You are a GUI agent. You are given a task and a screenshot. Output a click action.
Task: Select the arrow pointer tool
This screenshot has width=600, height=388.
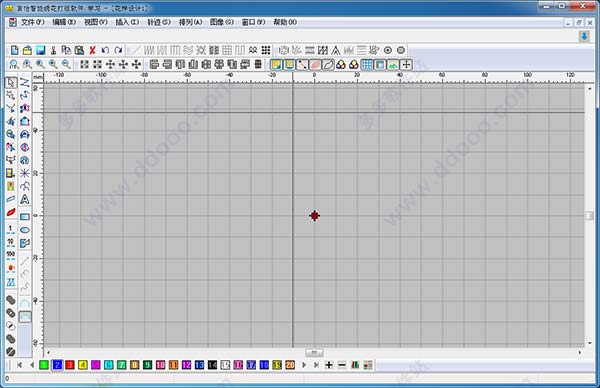[11, 83]
